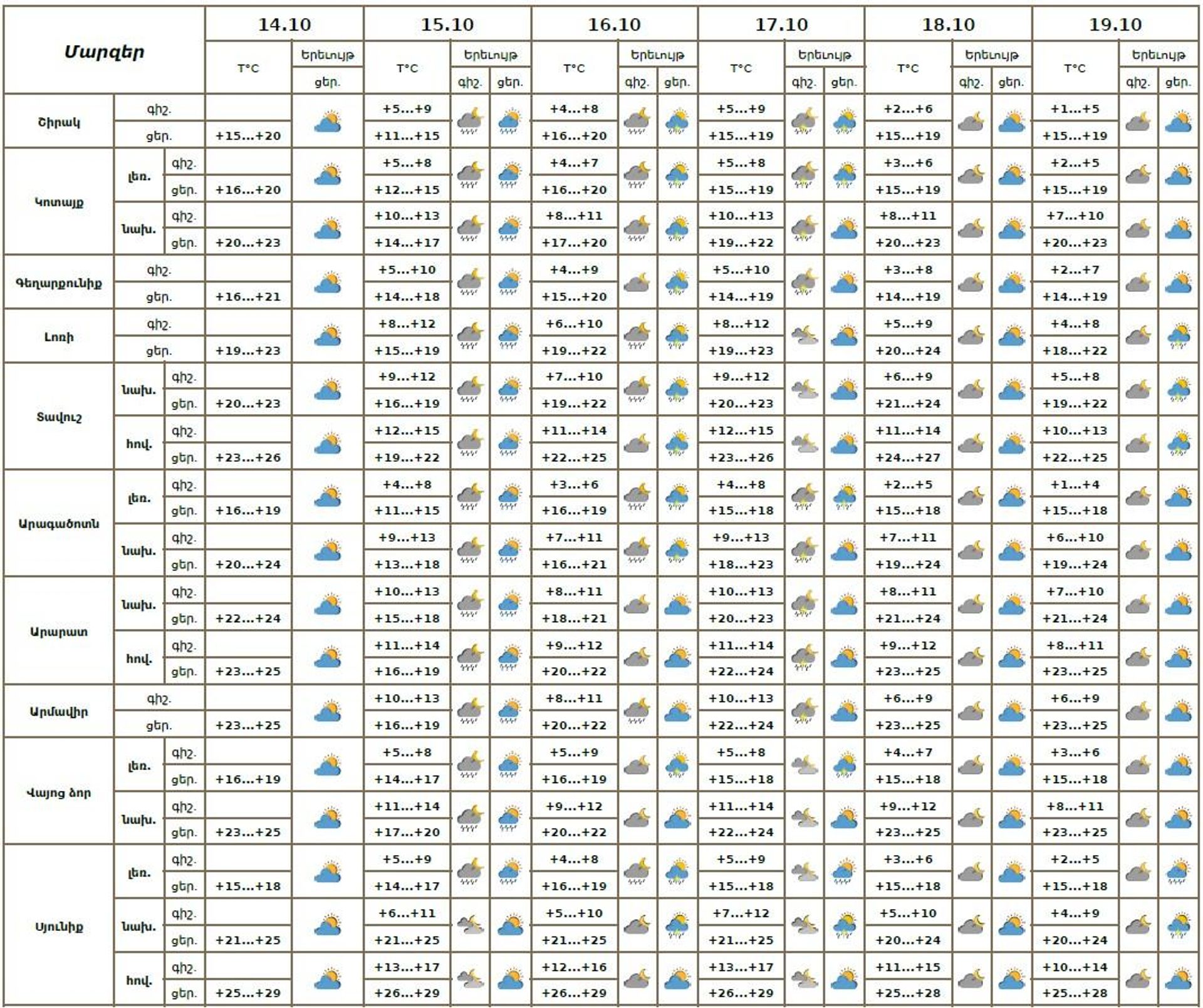Click Արարատ հով. 15.10 daytime rain icon
The height and width of the screenshot is (1008, 1203).
(511, 658)
